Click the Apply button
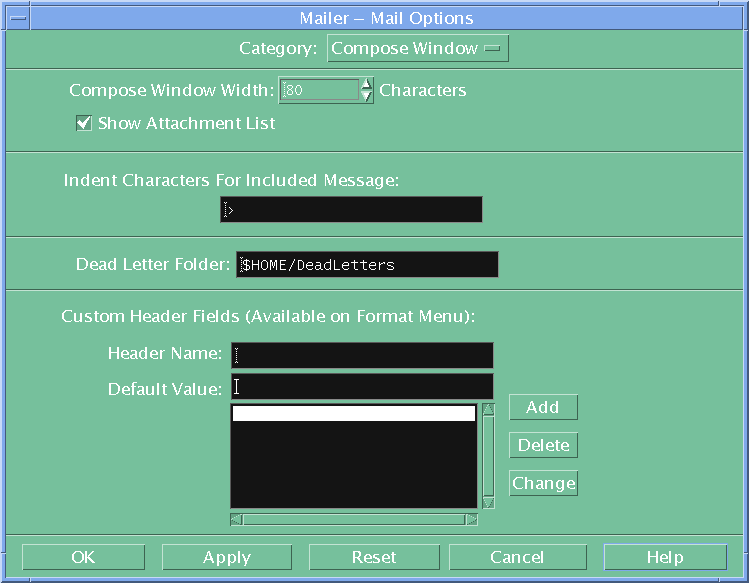The image size is (749, 583). 226,557
